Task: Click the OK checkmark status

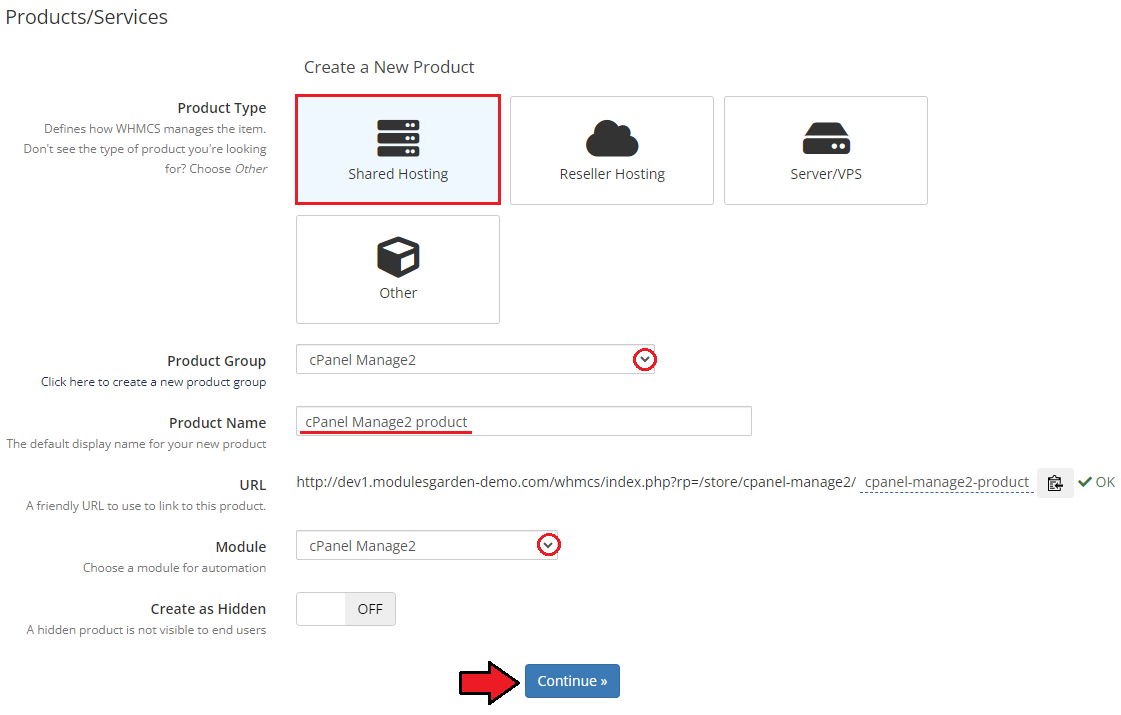Action: click(x=1096, y=482)
